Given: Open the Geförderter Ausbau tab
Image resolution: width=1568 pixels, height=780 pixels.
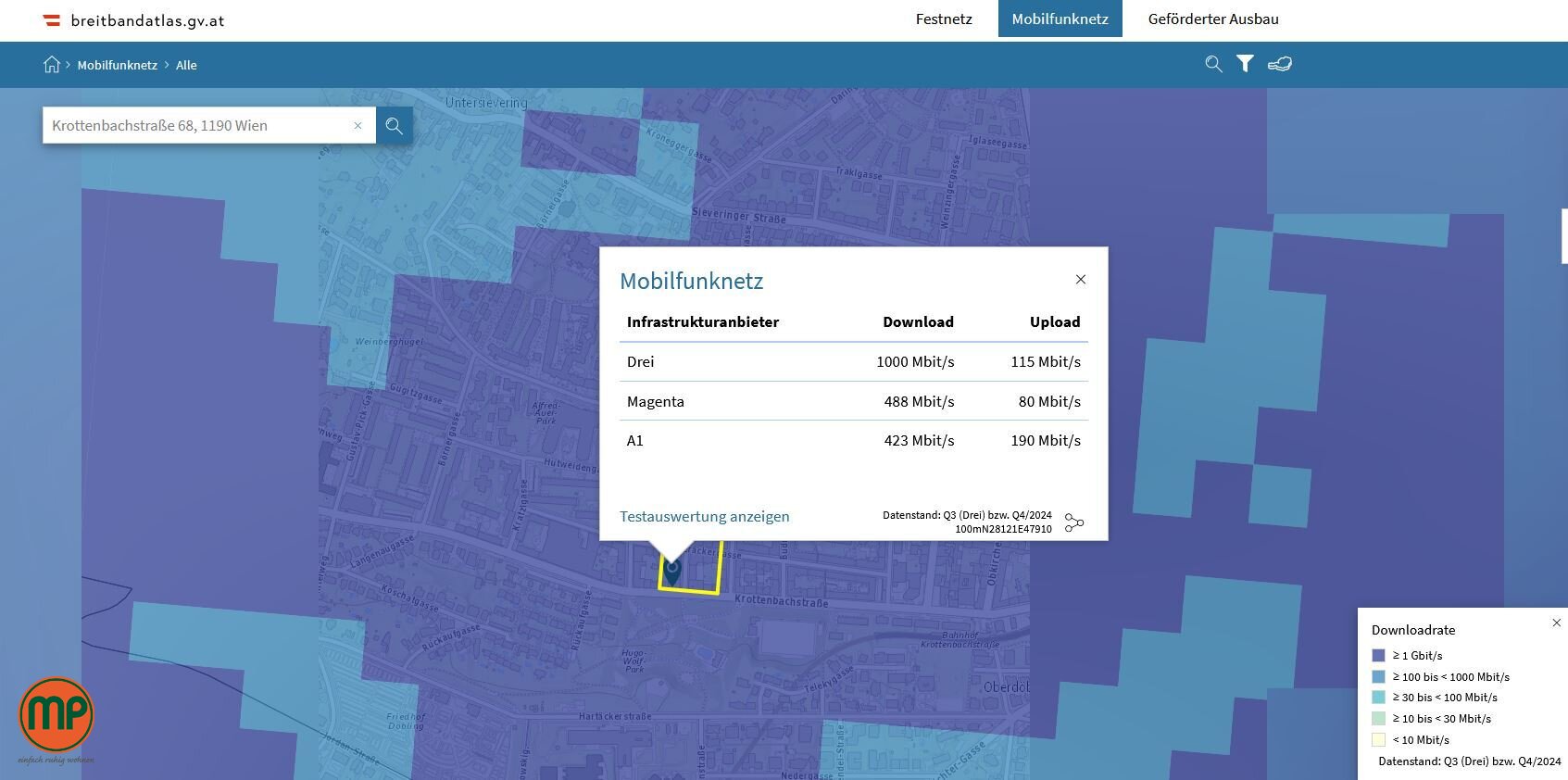Looking at the screenshot, I should [1212, 19].
